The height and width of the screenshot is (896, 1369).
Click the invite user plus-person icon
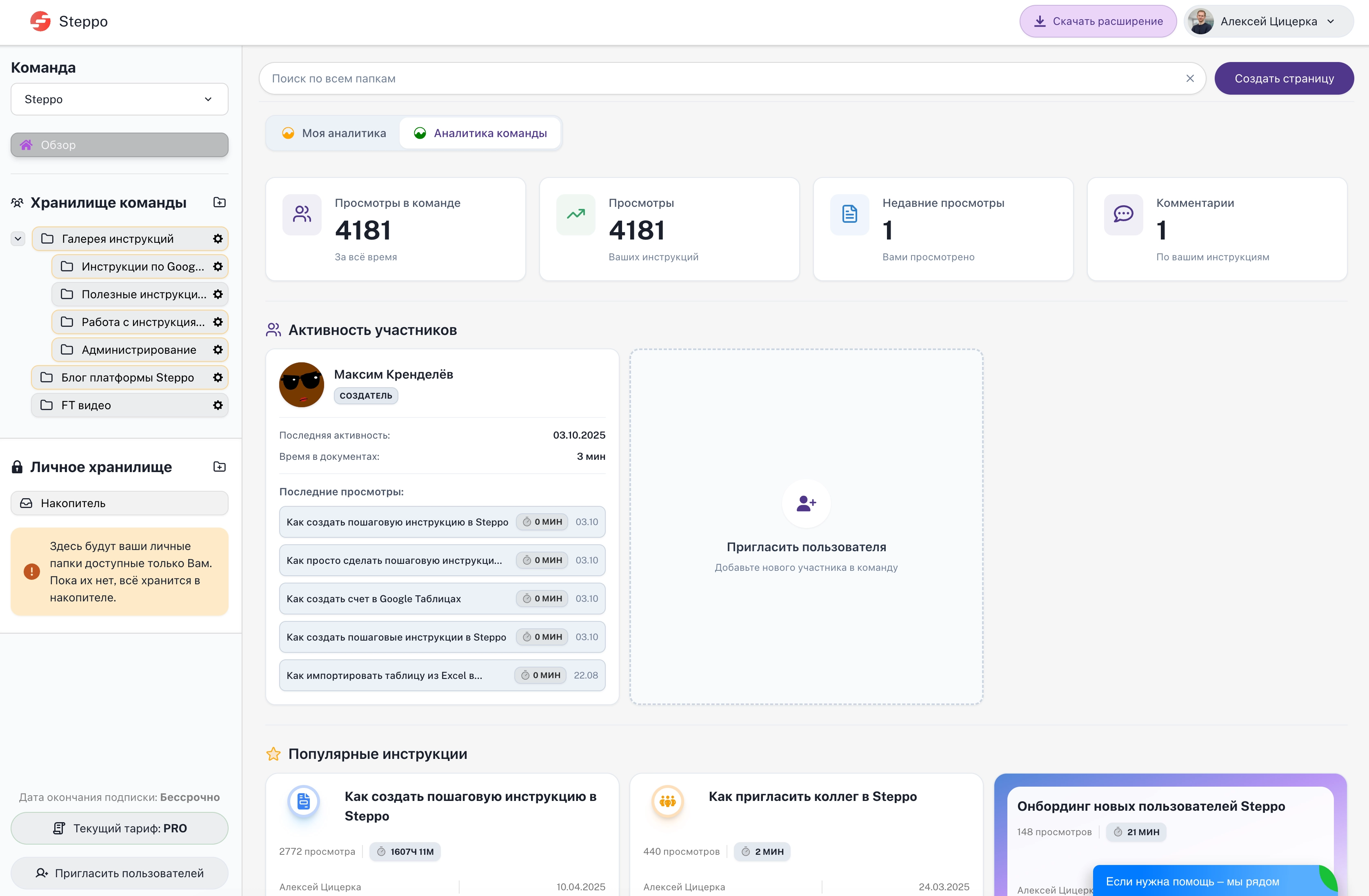pyautogui.click(x=806, y=504)
